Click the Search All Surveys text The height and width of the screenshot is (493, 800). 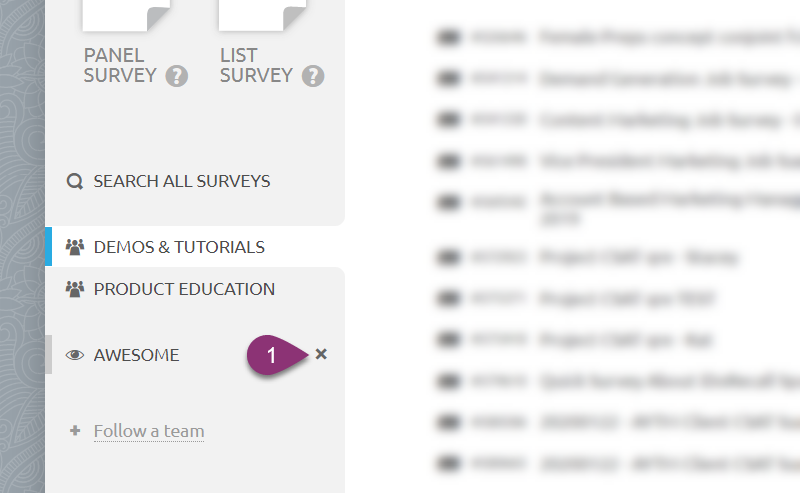click(182, 182)
